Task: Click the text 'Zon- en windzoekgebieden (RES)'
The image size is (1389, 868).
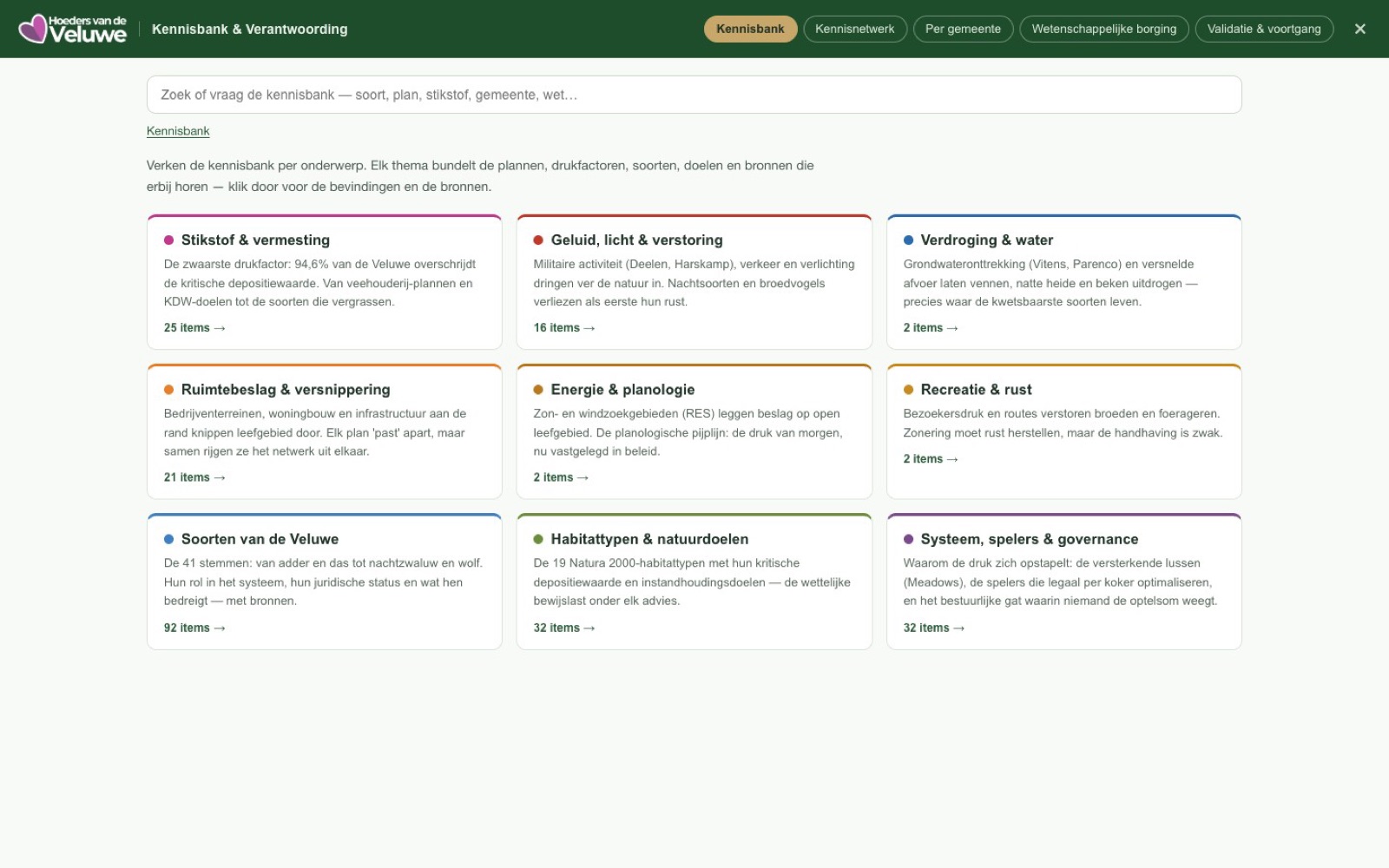Action: pyautogui.click(x=623, y=414)
